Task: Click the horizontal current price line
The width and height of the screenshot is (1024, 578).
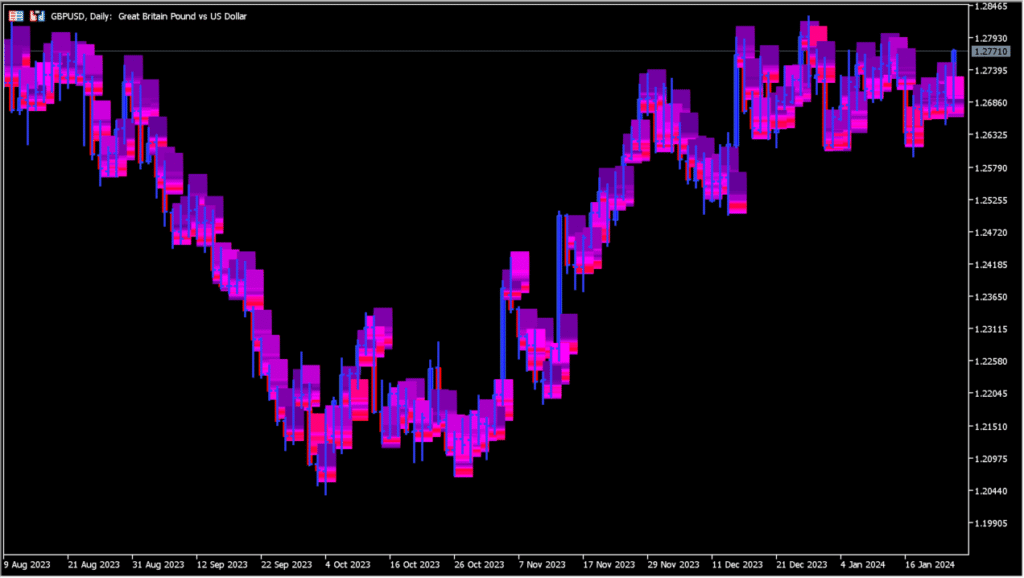Action: pos(500,48)
